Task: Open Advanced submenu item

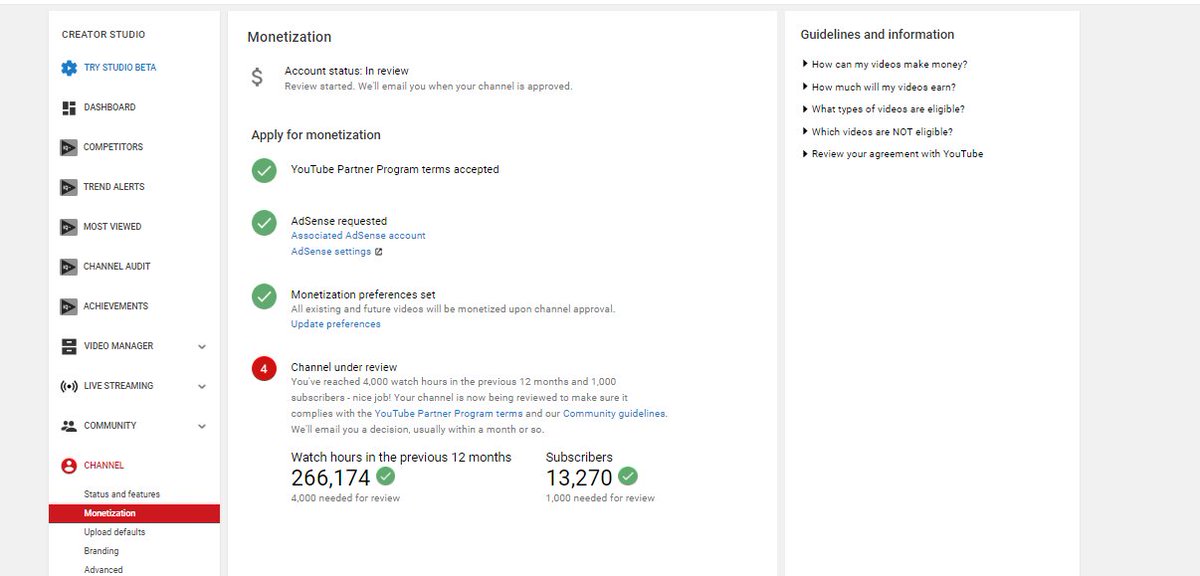Action: coord(103,570)
